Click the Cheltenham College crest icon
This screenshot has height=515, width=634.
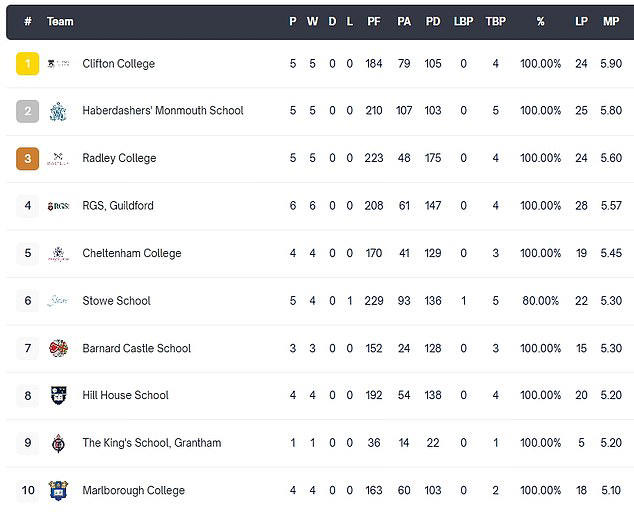point(59,254)
